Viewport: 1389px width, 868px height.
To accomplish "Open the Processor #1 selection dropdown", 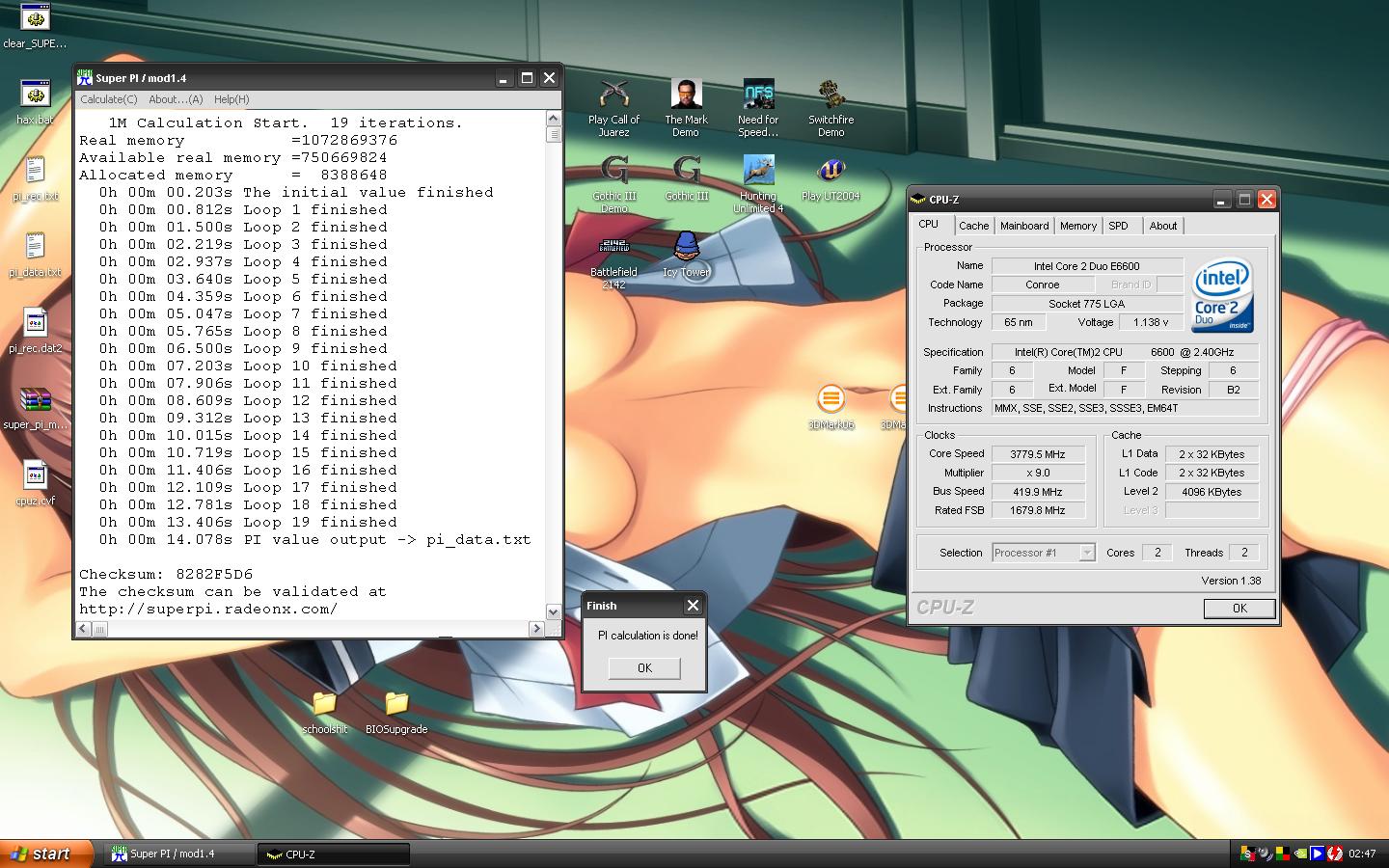I will pos(1087,553).
